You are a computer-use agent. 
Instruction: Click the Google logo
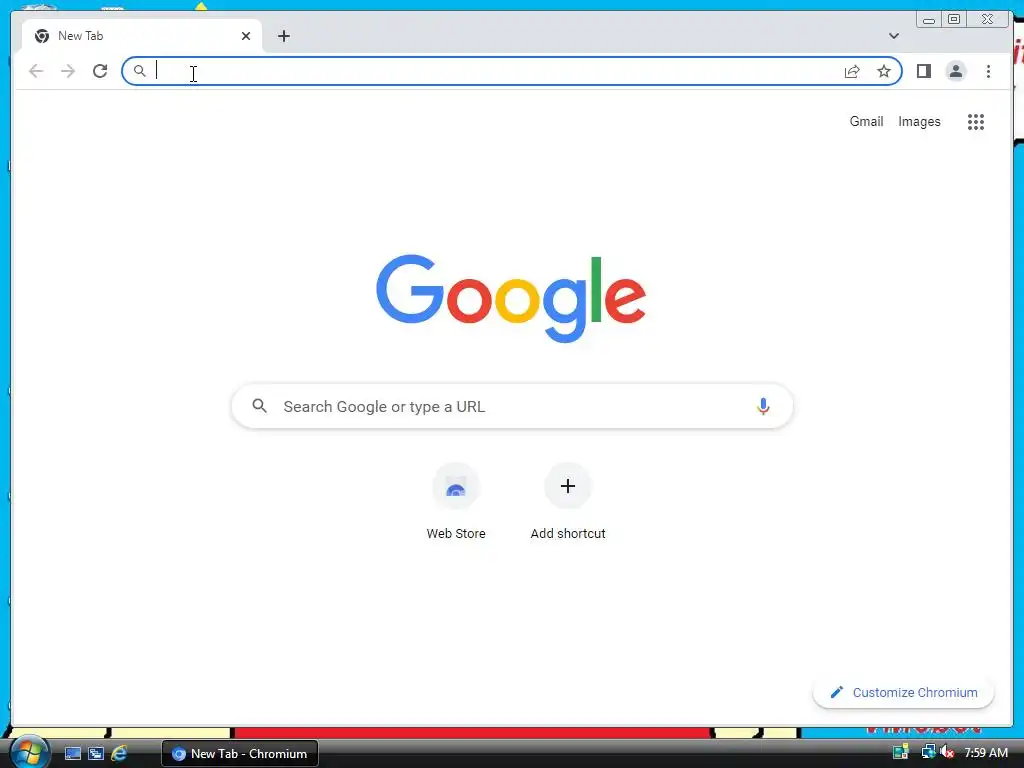(x=511, y=298)
